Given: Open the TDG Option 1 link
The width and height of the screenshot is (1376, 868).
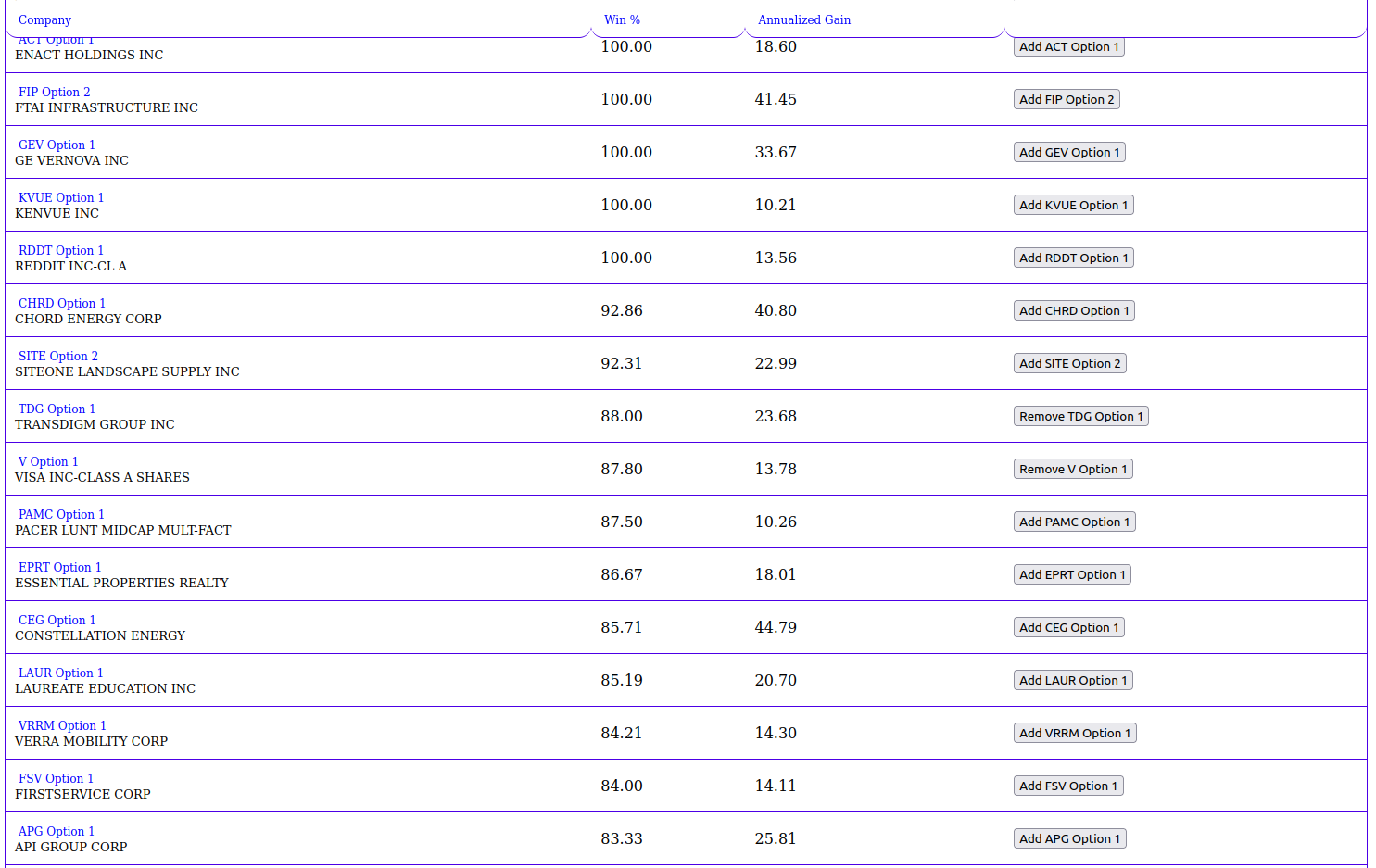Looking at the screenshot, I should click(x=57, y=409).
